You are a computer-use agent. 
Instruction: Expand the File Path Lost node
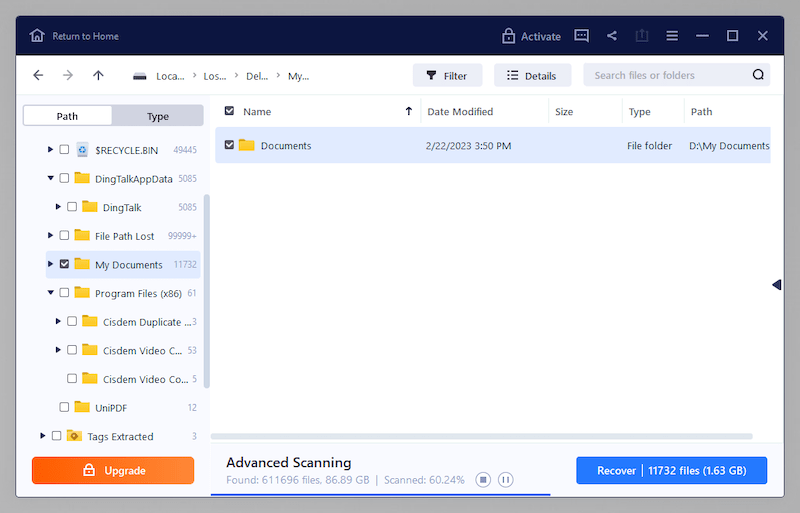coord(50,235)
